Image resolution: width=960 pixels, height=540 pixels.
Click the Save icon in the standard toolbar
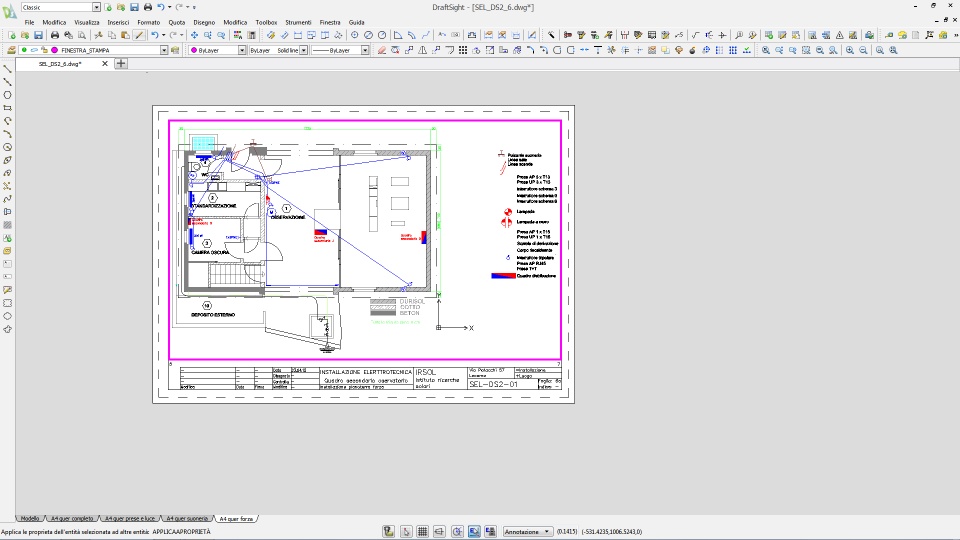(x=38, y=35)
